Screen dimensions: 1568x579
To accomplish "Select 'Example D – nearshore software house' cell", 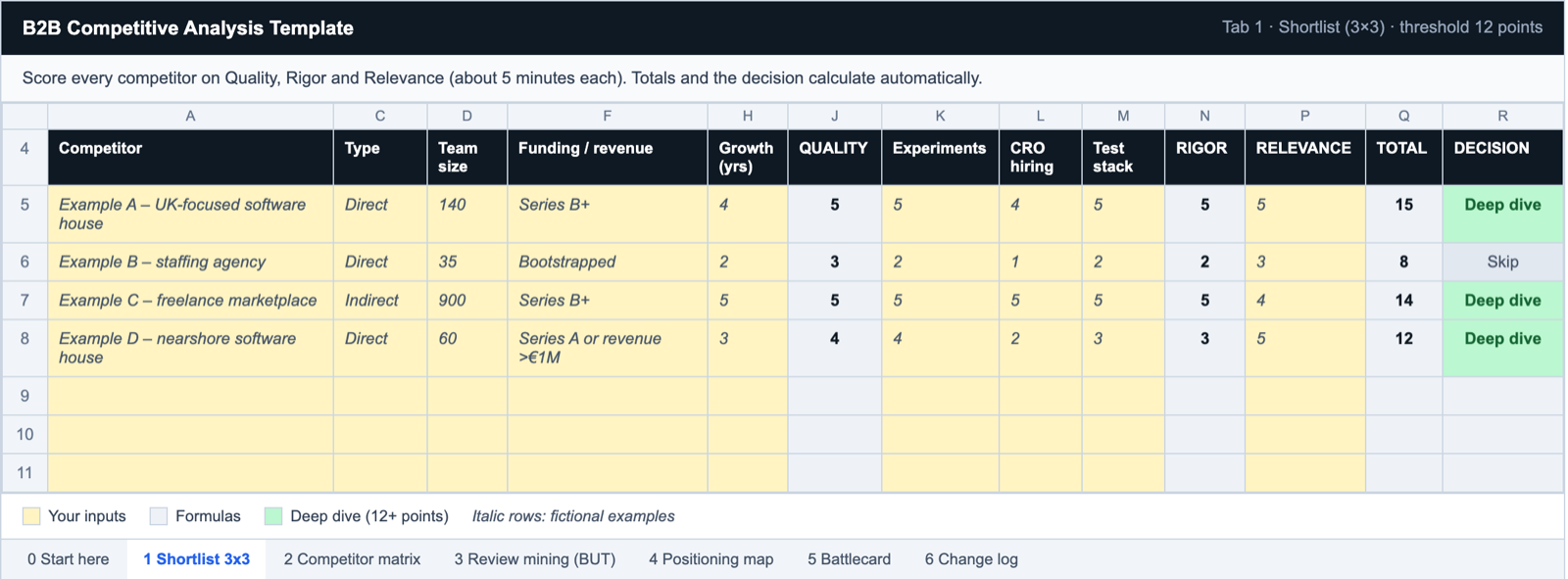I will tap(190, 348).
